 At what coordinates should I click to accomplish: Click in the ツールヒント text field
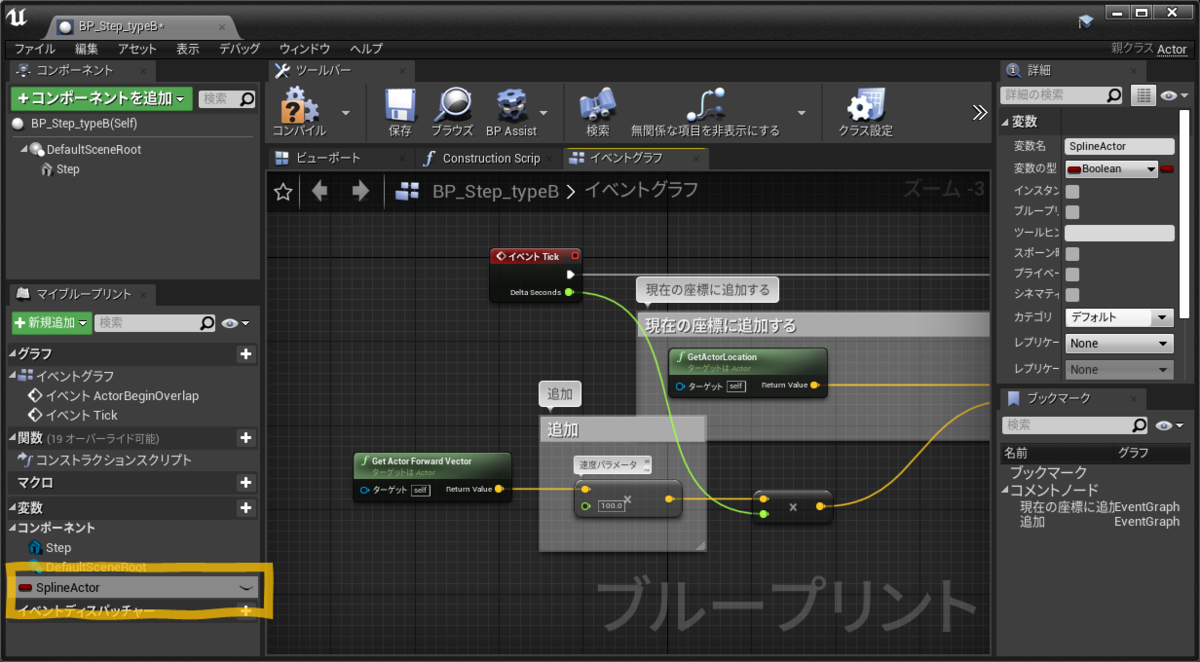[x=1120, y=232]
